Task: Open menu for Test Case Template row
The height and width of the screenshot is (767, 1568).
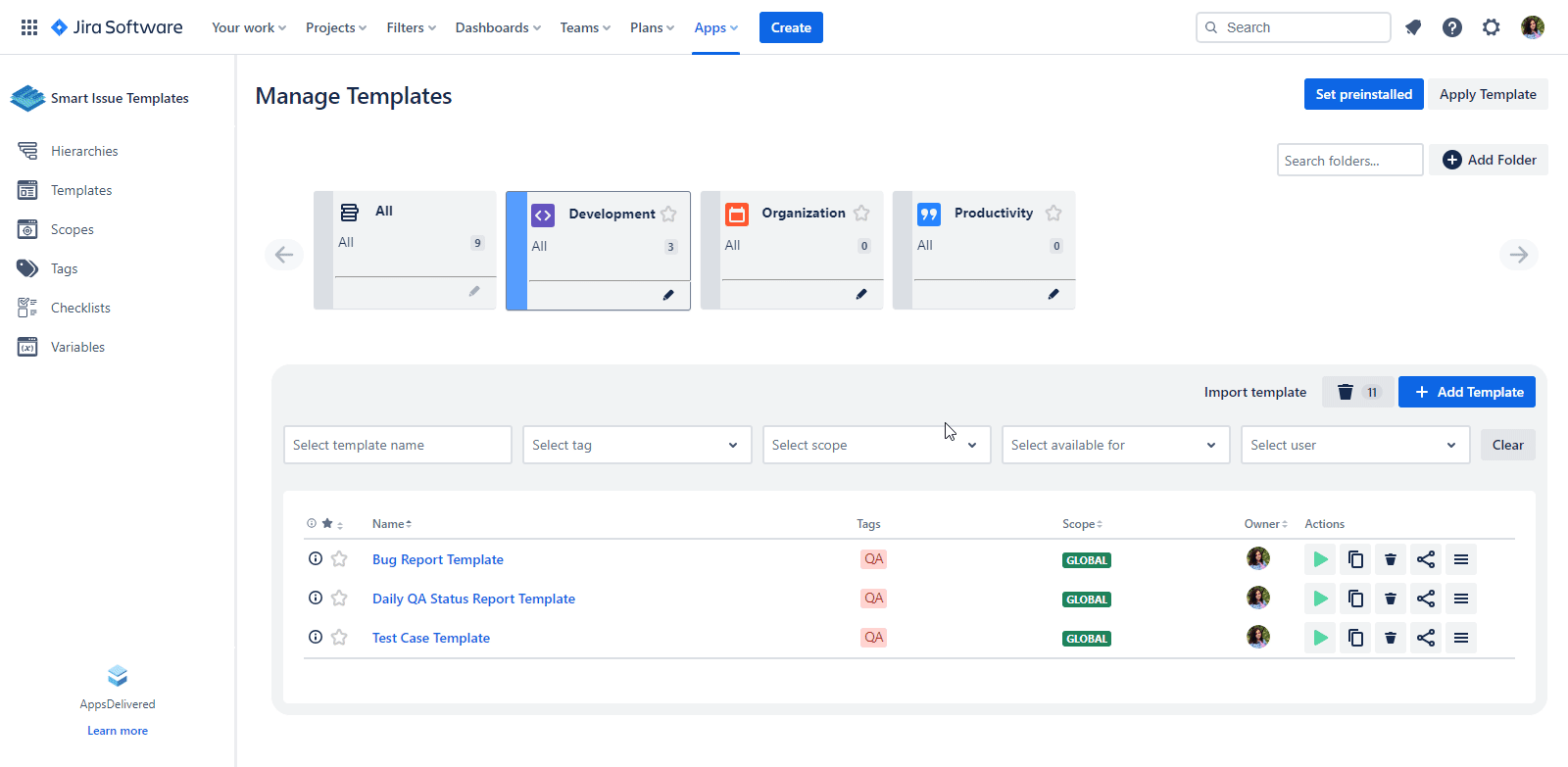Action: 1461,638
